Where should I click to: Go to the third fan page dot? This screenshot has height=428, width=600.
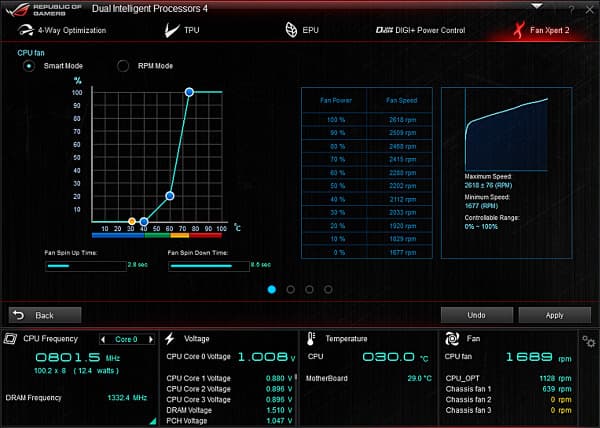click(x=309, y=290)
